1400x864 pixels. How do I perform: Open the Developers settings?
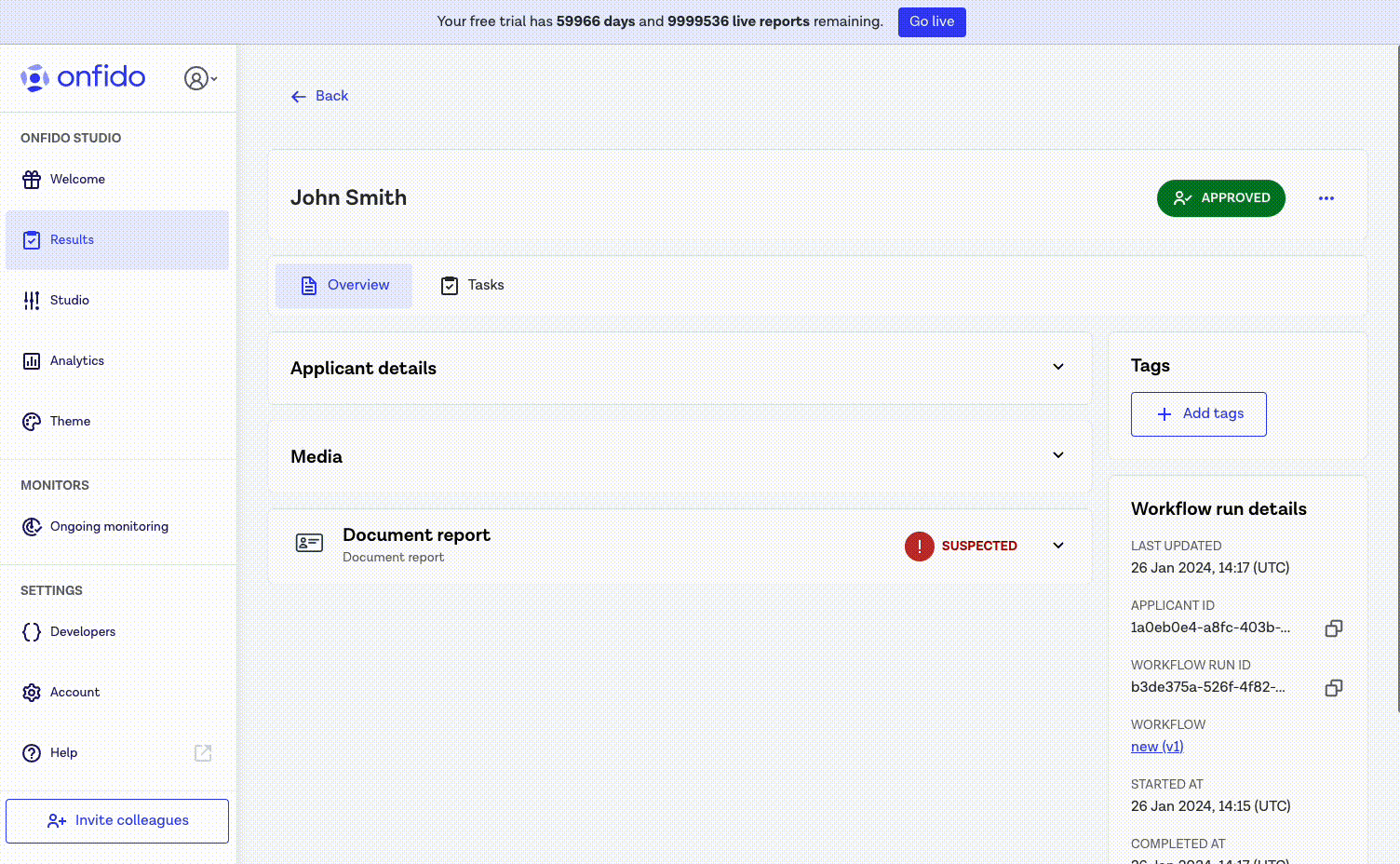point(83,631)
